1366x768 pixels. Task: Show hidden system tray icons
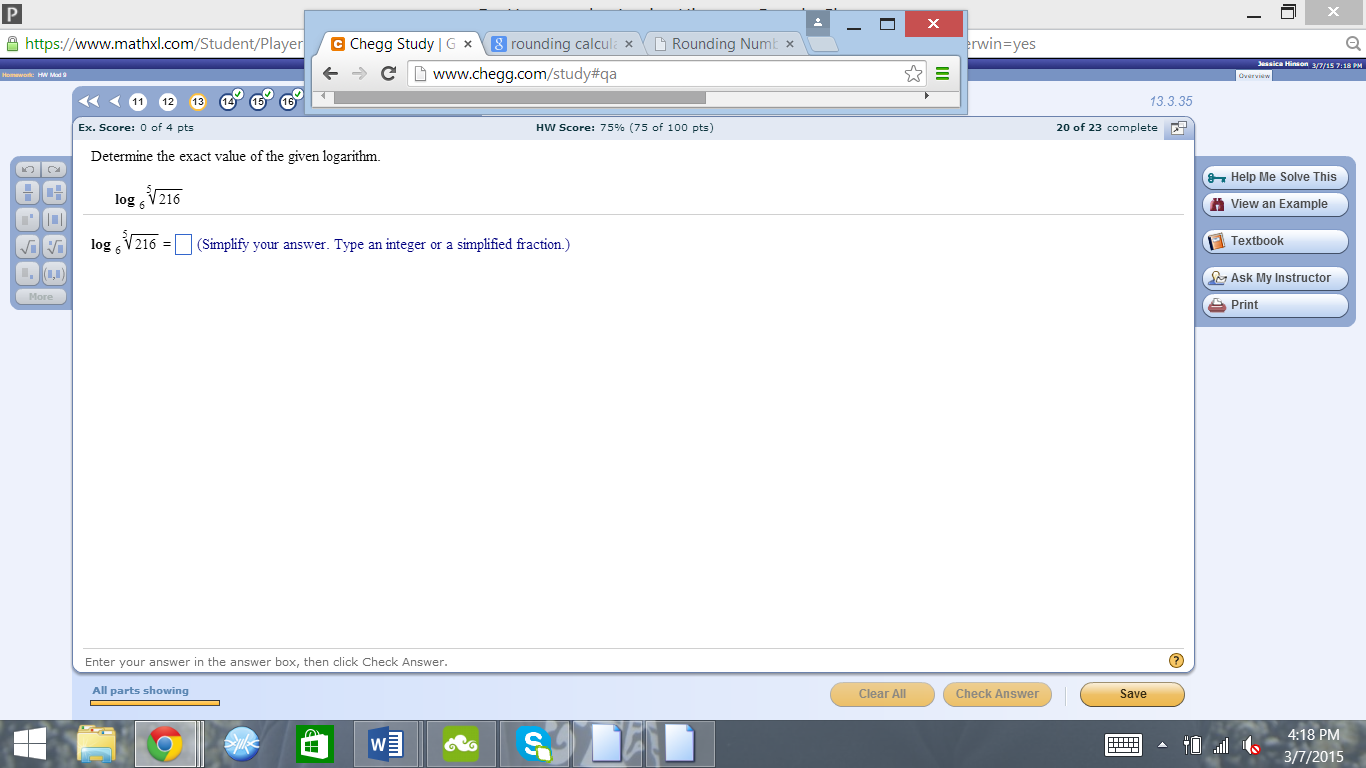1162,745
